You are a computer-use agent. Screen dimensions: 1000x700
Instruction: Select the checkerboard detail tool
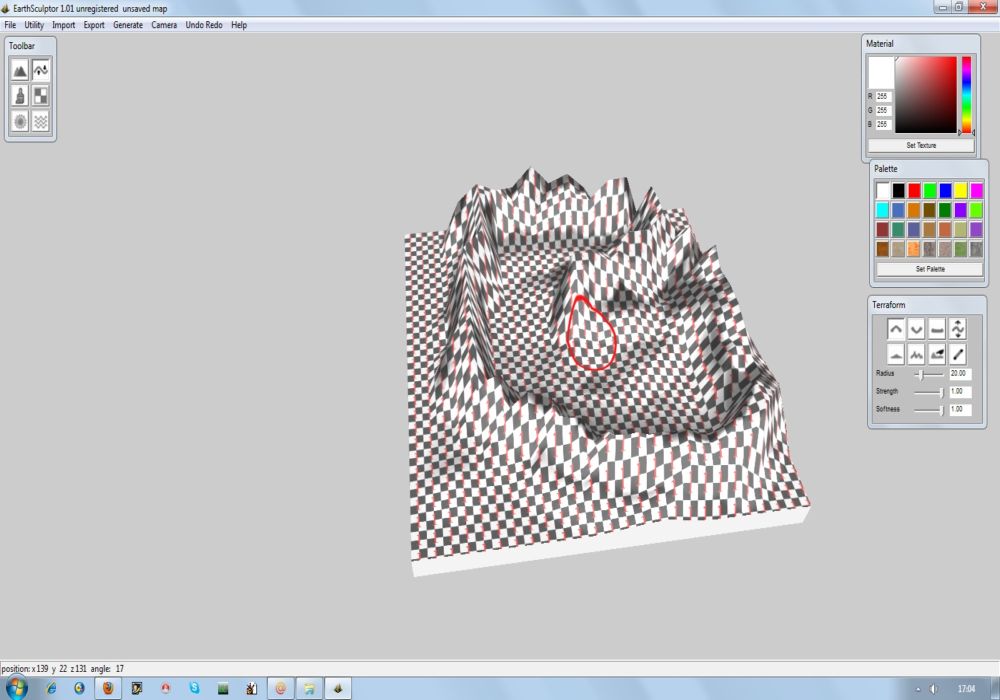pyautogui.click(x=41, y=96)
